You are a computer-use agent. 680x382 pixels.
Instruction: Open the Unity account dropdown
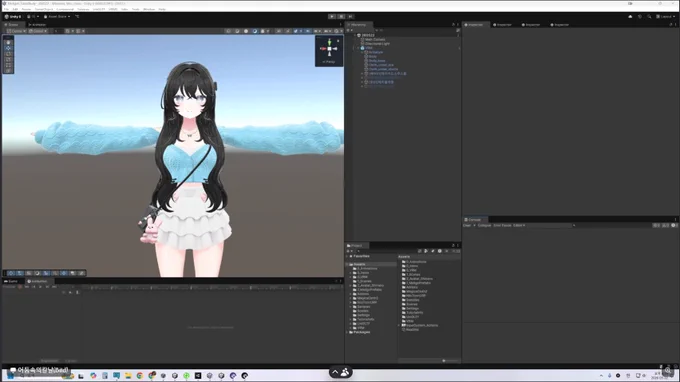(33, 16)
